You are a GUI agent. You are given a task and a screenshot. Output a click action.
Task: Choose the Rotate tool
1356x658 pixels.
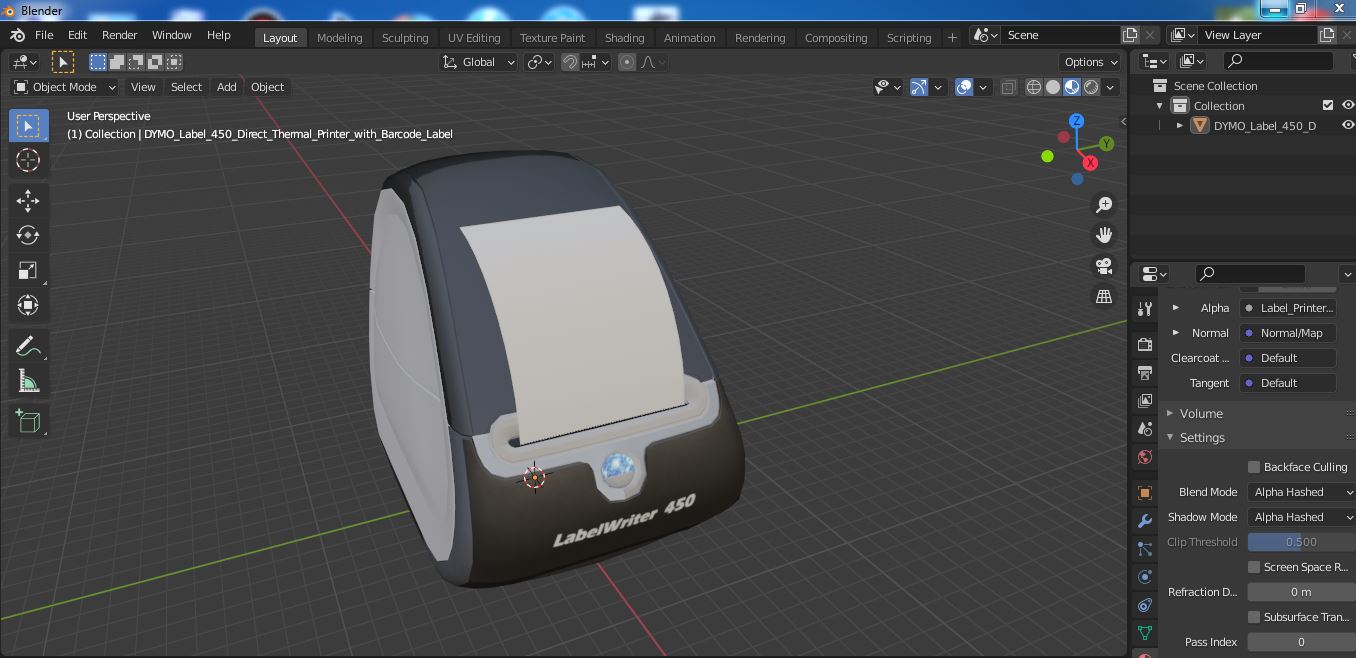tap(28, 235)
